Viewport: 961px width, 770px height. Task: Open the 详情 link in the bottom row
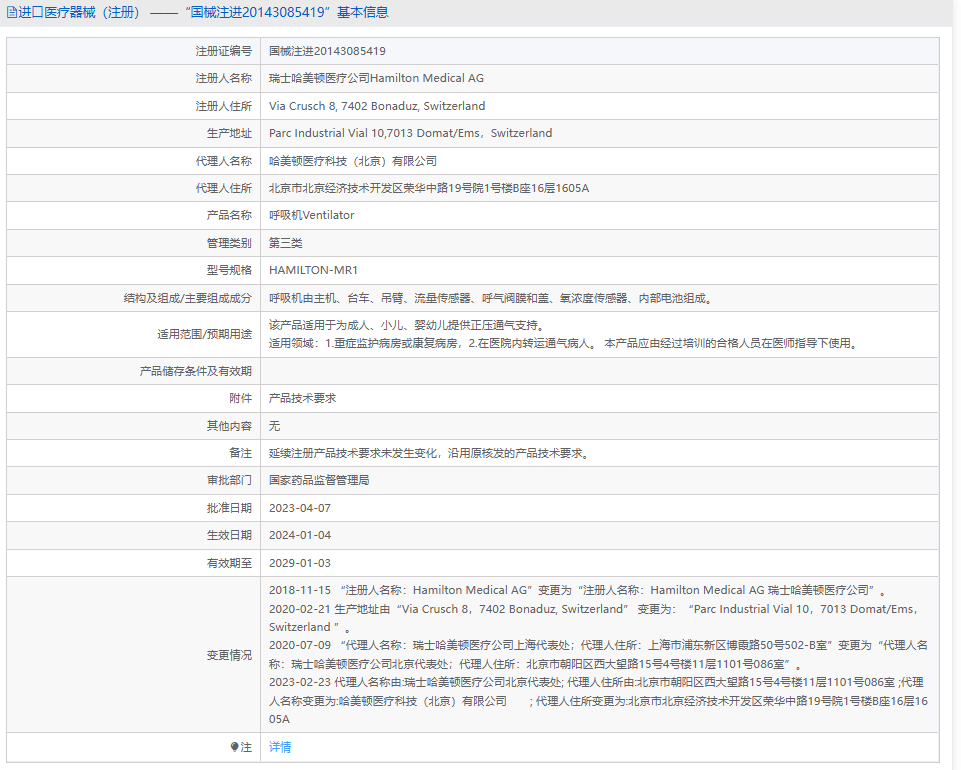point(280,747)
